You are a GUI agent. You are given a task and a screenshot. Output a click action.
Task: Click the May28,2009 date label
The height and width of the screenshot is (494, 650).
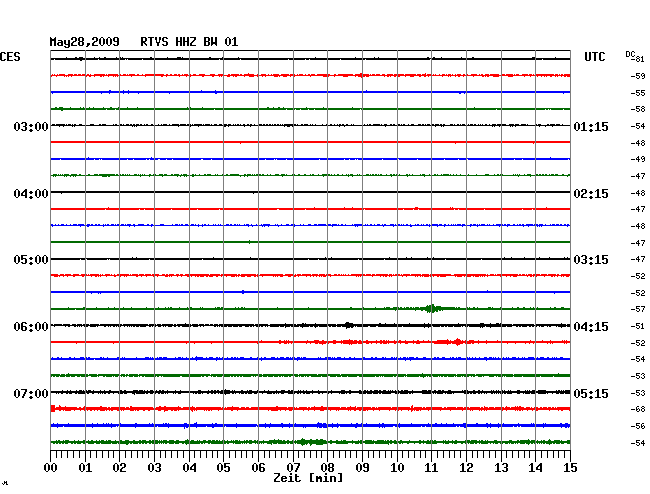85,42
